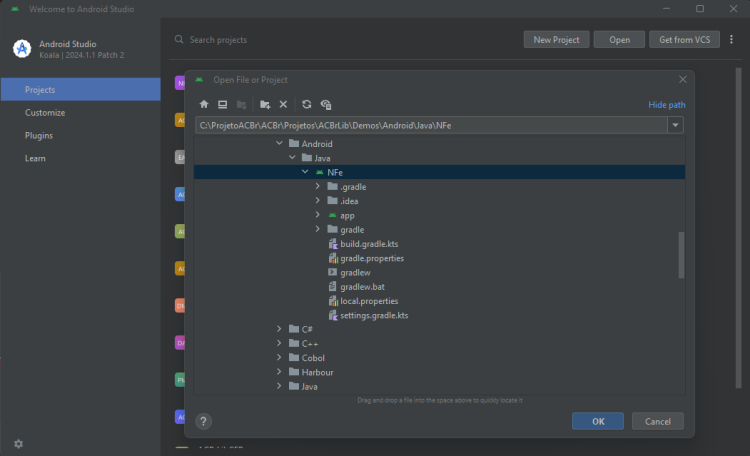Expand the .idea folder
Image resolution: width=750 pixels, height=456 pixels.
pos(318,200)
